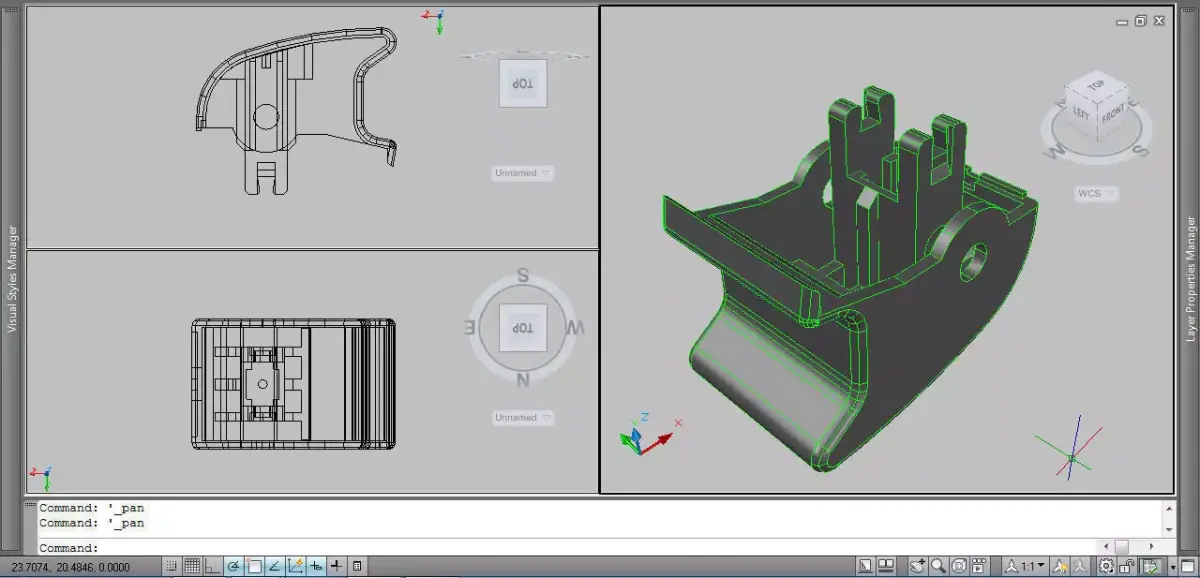Toggle Grid display in the status bar
1200x578 pixels.
click(191, 565)
